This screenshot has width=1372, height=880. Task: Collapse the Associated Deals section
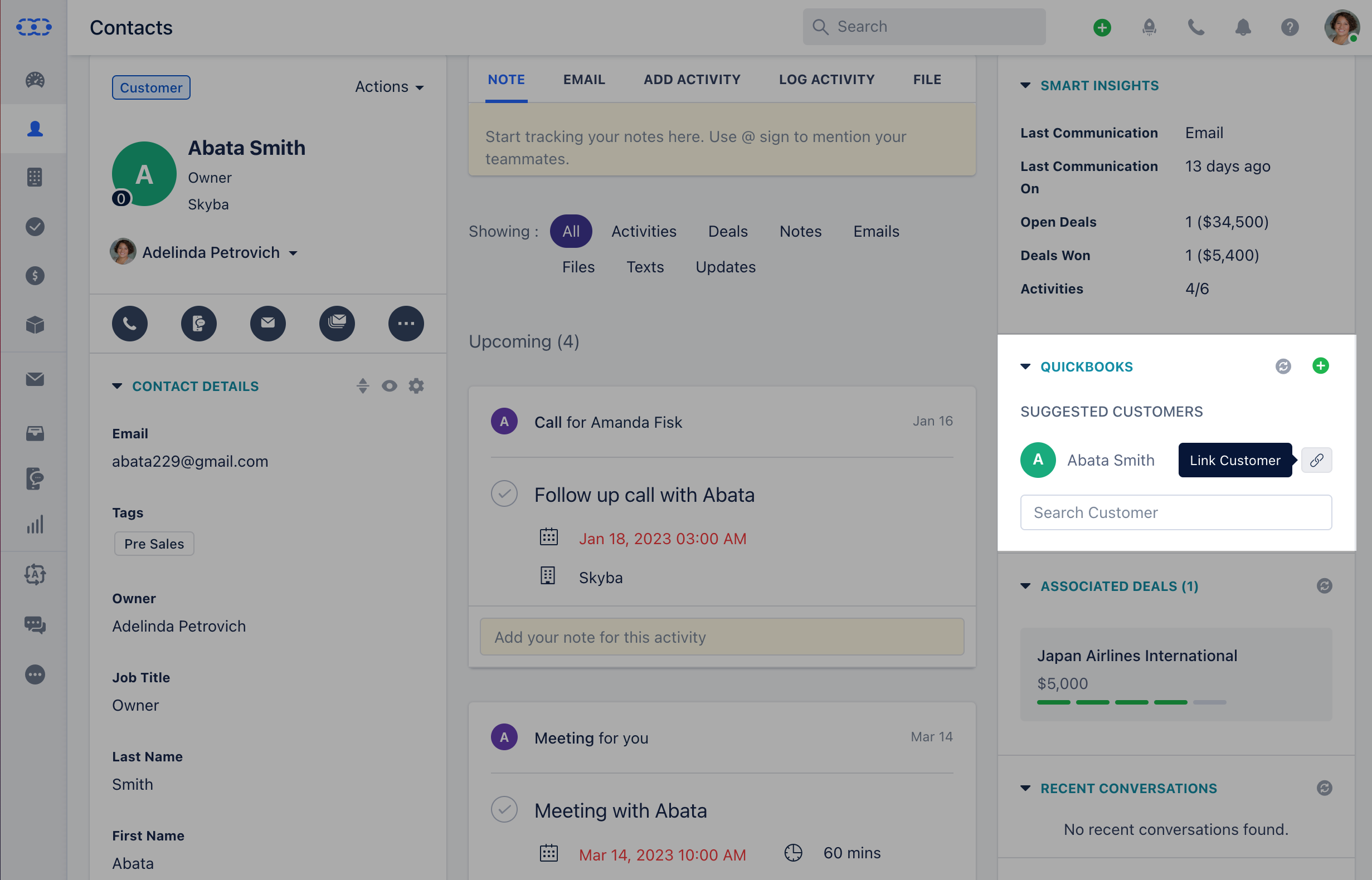coord(1025,586)
